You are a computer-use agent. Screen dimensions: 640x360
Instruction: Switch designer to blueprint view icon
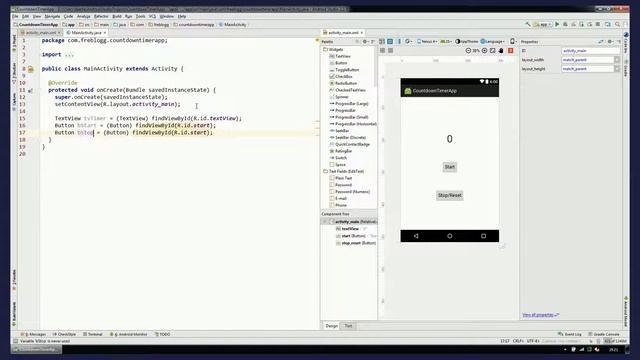click(390, 42)
